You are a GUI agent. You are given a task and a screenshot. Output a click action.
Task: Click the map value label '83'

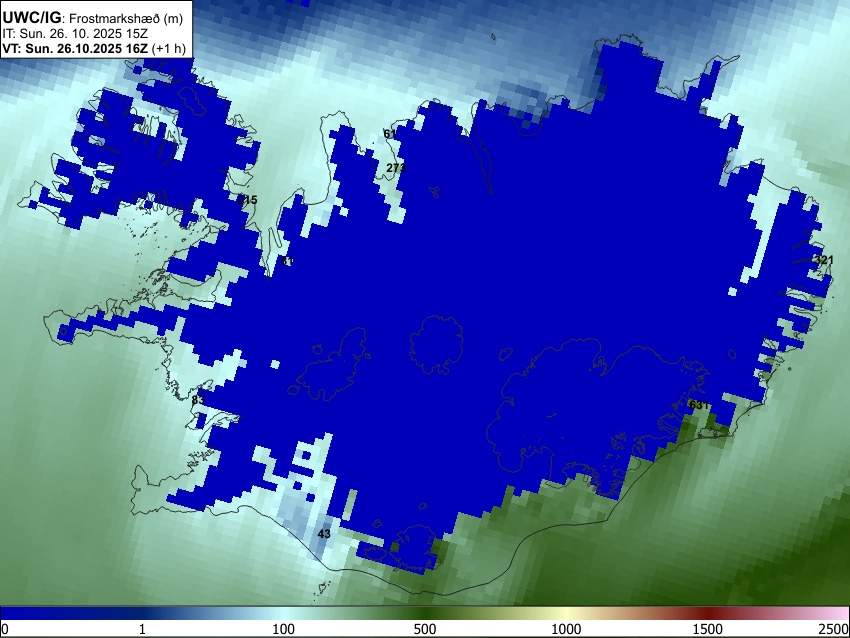click(198, 401)
